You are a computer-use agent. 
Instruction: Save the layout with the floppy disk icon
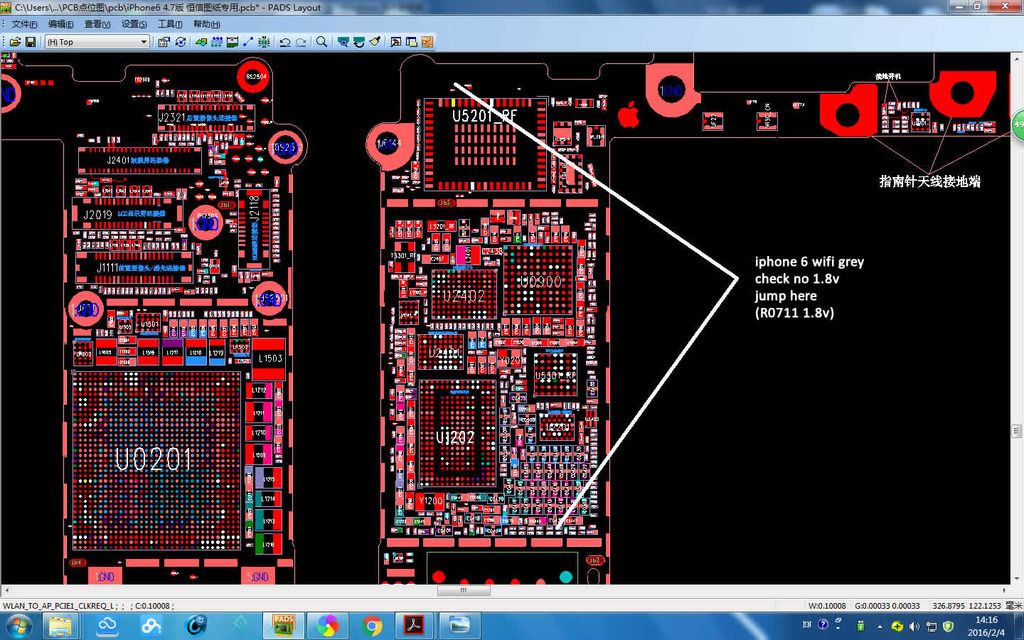click(x=31, y=42)
